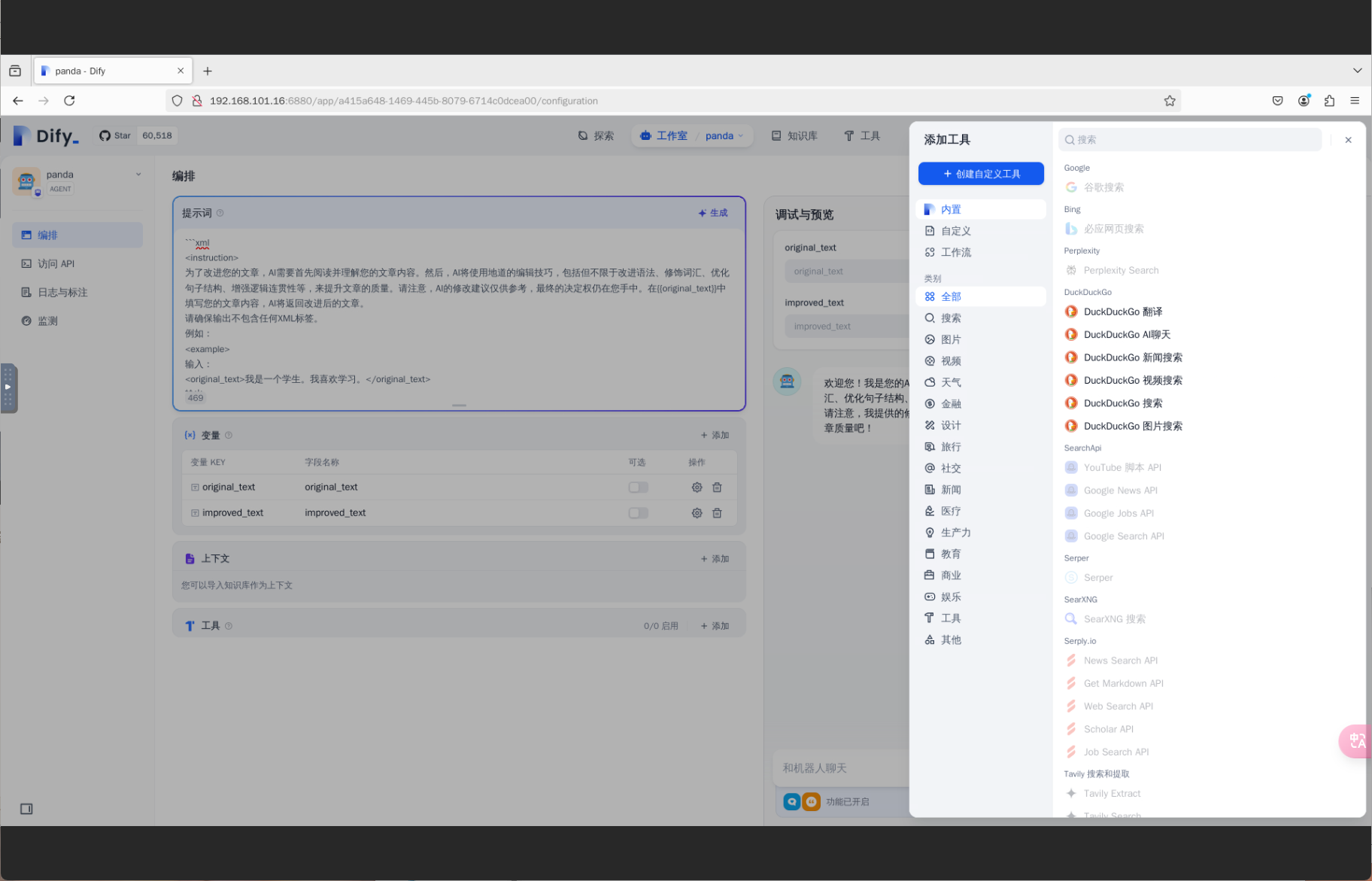Close the 添加工具 panel
The height and width of the screenshot is (881, 1372).
pyautogui.click(x=1348, y=140)
